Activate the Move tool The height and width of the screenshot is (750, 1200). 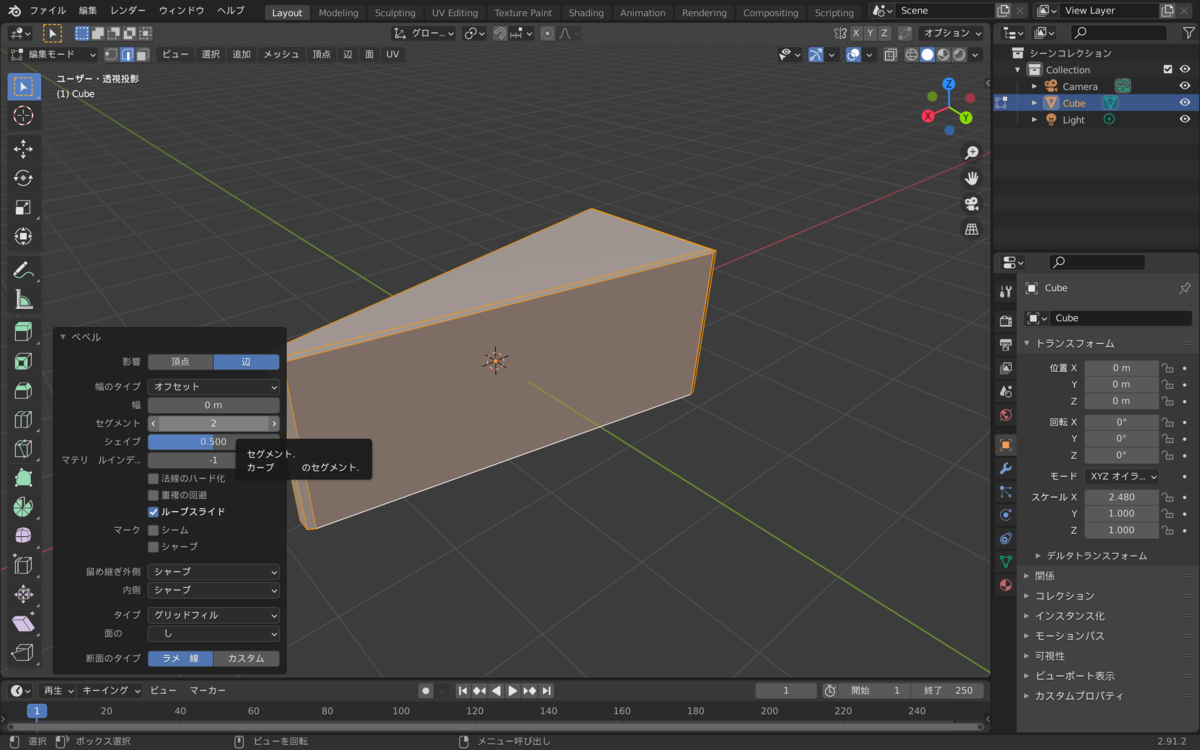tap(23, 149)
